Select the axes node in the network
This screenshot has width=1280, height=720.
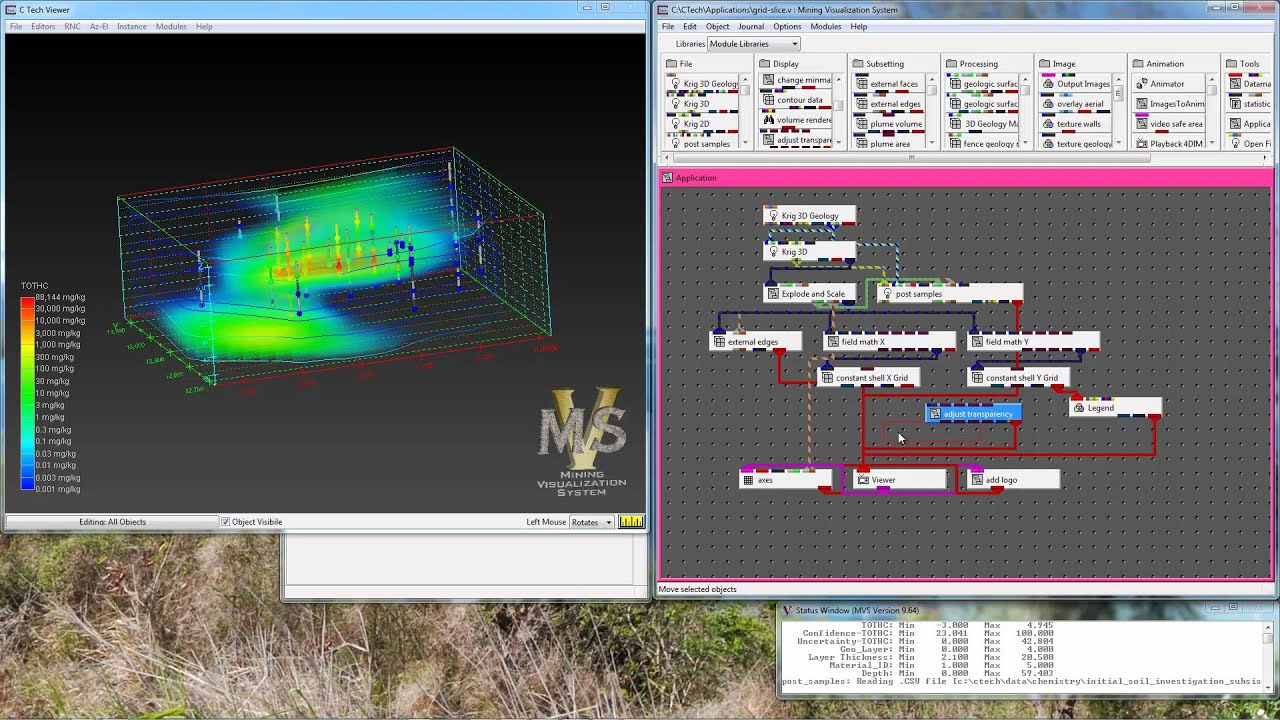[x=785, y=480]
